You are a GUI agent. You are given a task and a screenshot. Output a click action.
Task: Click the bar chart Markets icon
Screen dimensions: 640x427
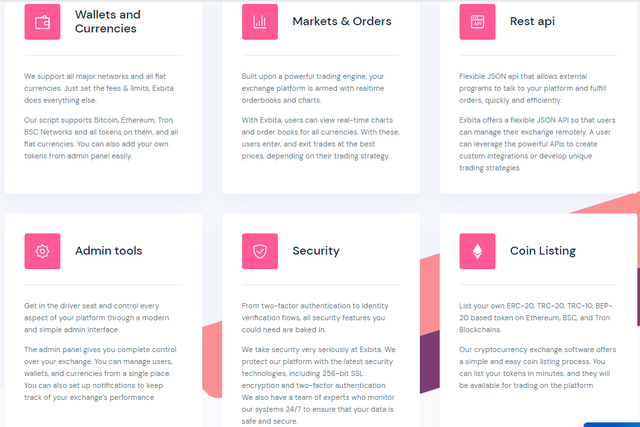[260, 22]
